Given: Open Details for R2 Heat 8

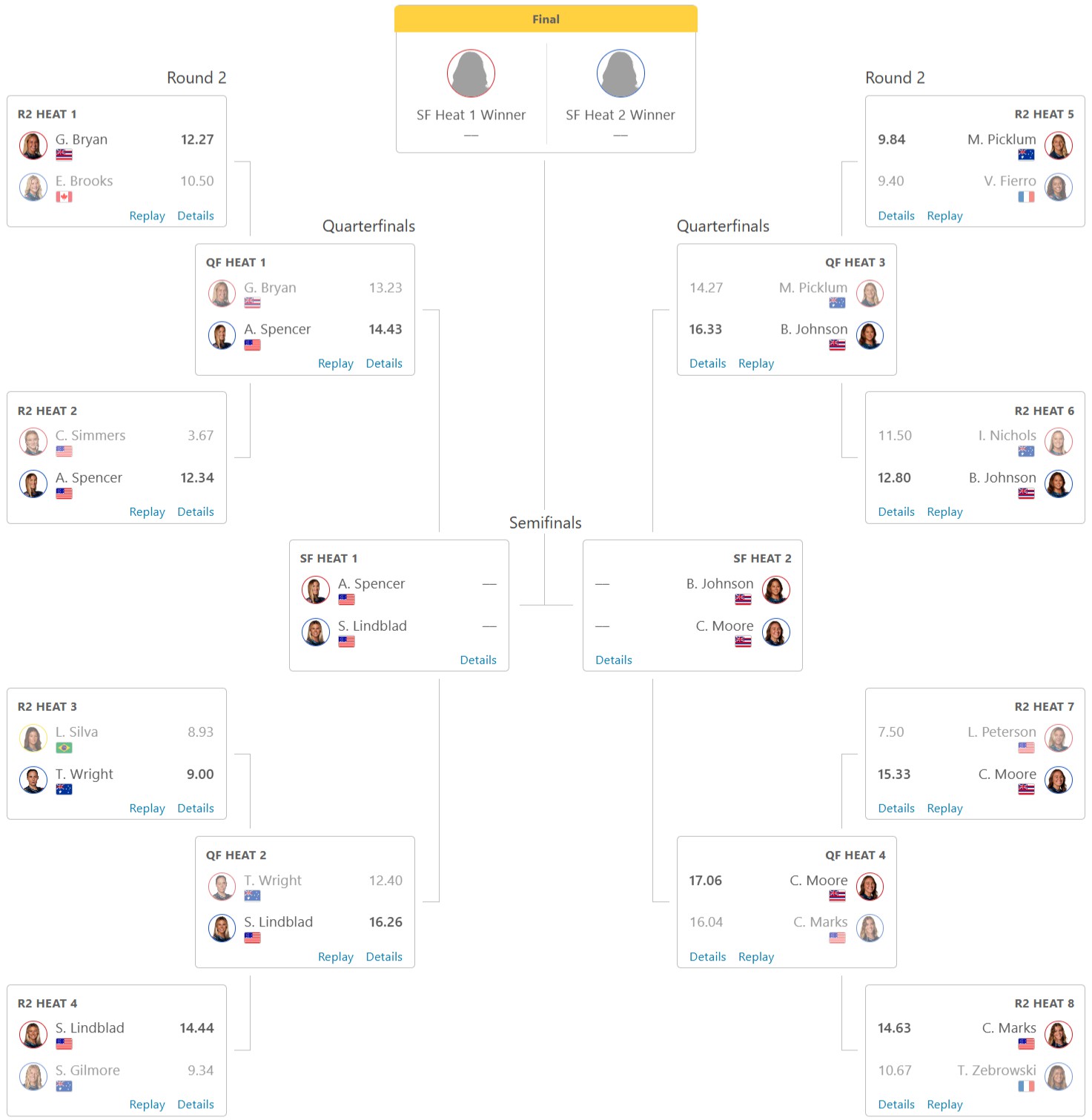Looking at the screenshot, I should click(896, 1104).
